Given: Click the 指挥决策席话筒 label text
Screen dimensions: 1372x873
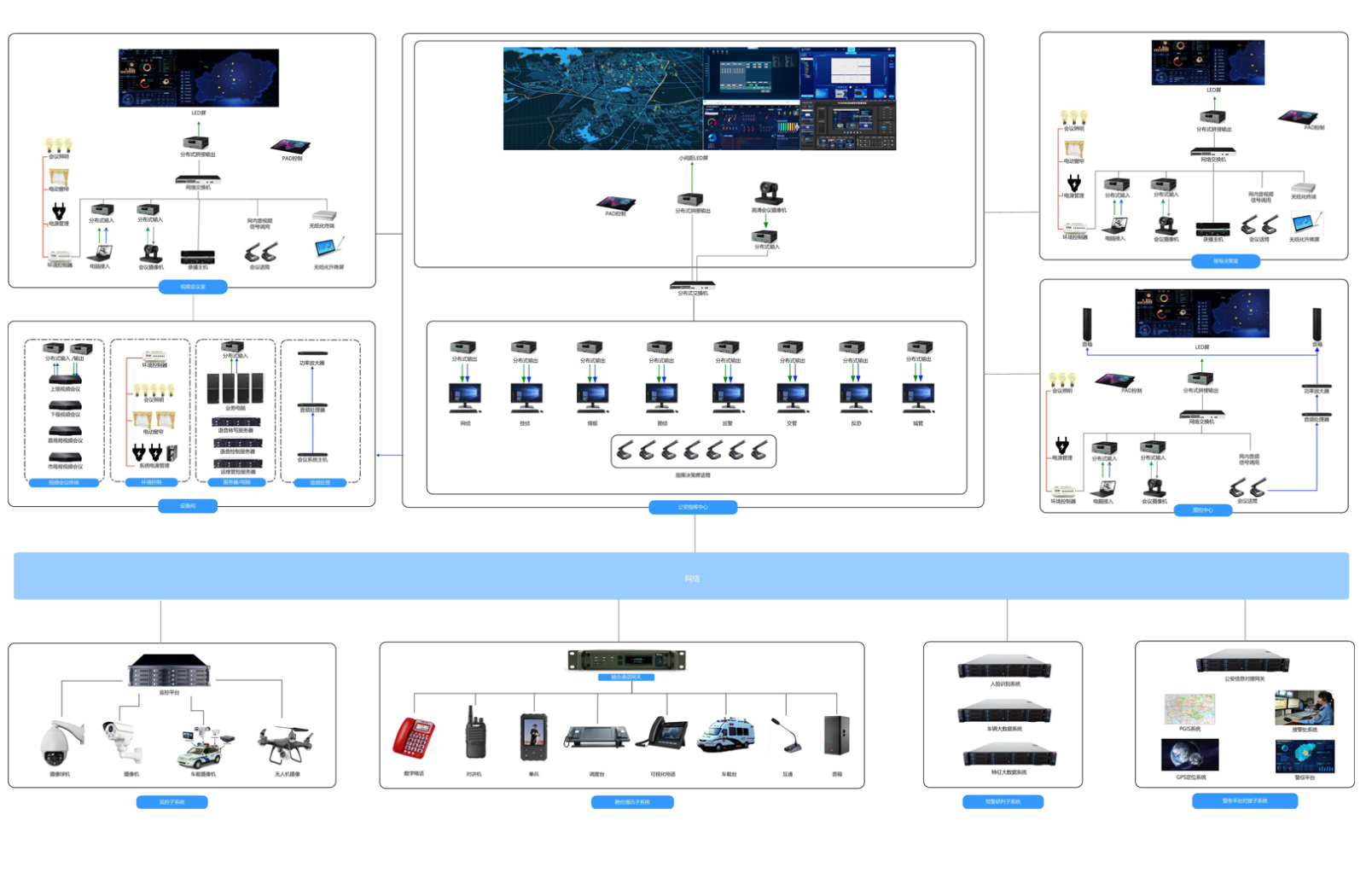Looking at the screenshot, I should (x=693, y=475).
